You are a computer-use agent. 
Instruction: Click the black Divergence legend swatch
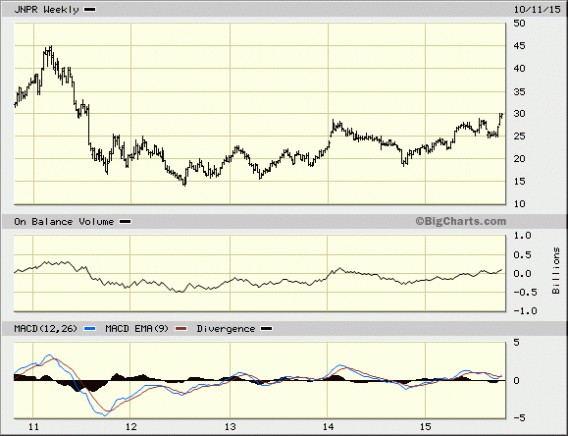(x=267, y=329)
